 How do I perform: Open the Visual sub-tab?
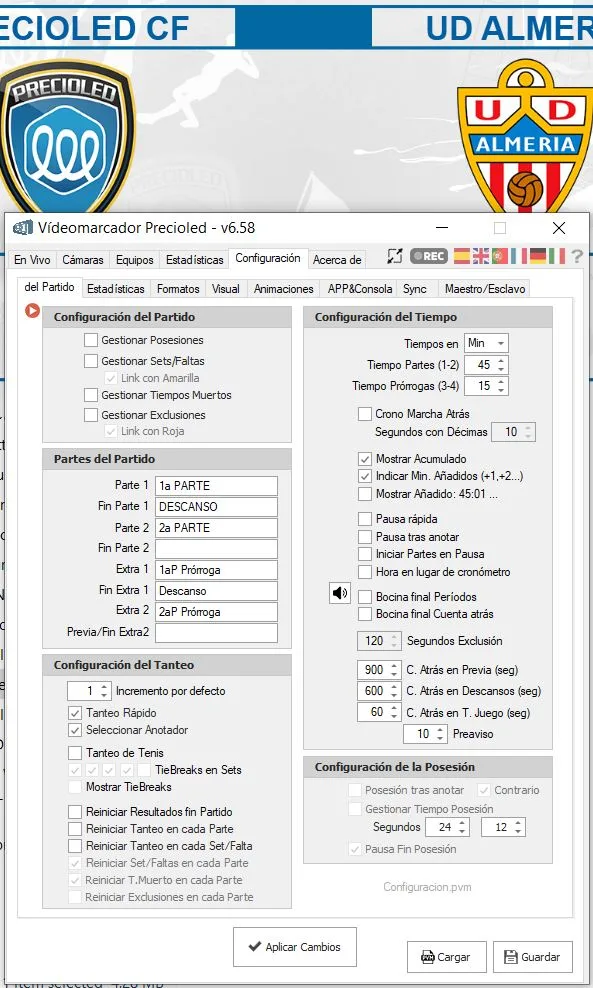click(x=226, y=289)
